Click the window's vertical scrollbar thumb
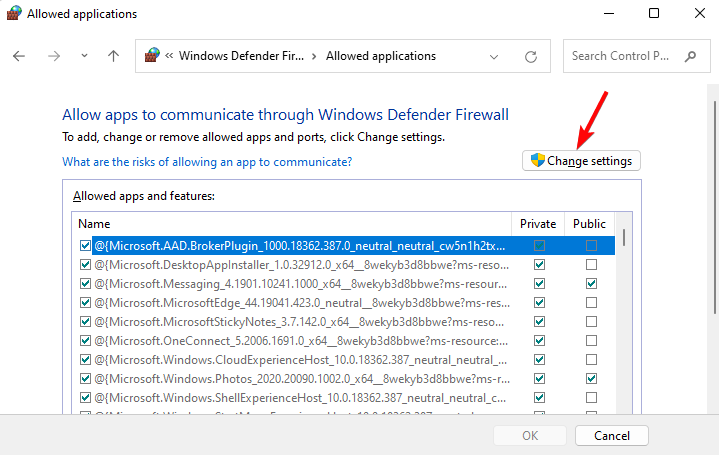Viewport: 719px width, 455px height. pyautogui.click(x=714, y=207)
